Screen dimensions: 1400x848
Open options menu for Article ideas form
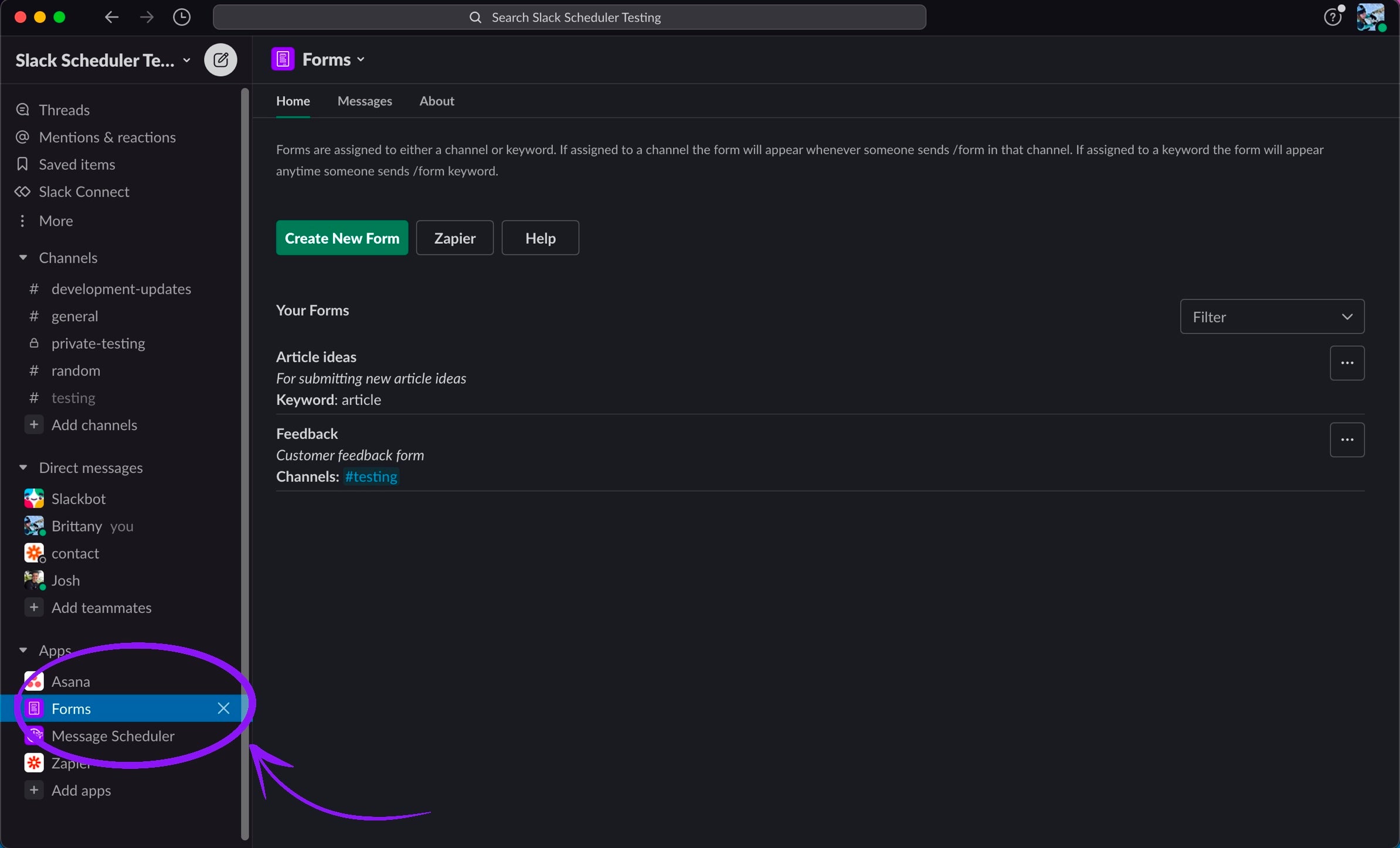click(x=1347, y=363)
